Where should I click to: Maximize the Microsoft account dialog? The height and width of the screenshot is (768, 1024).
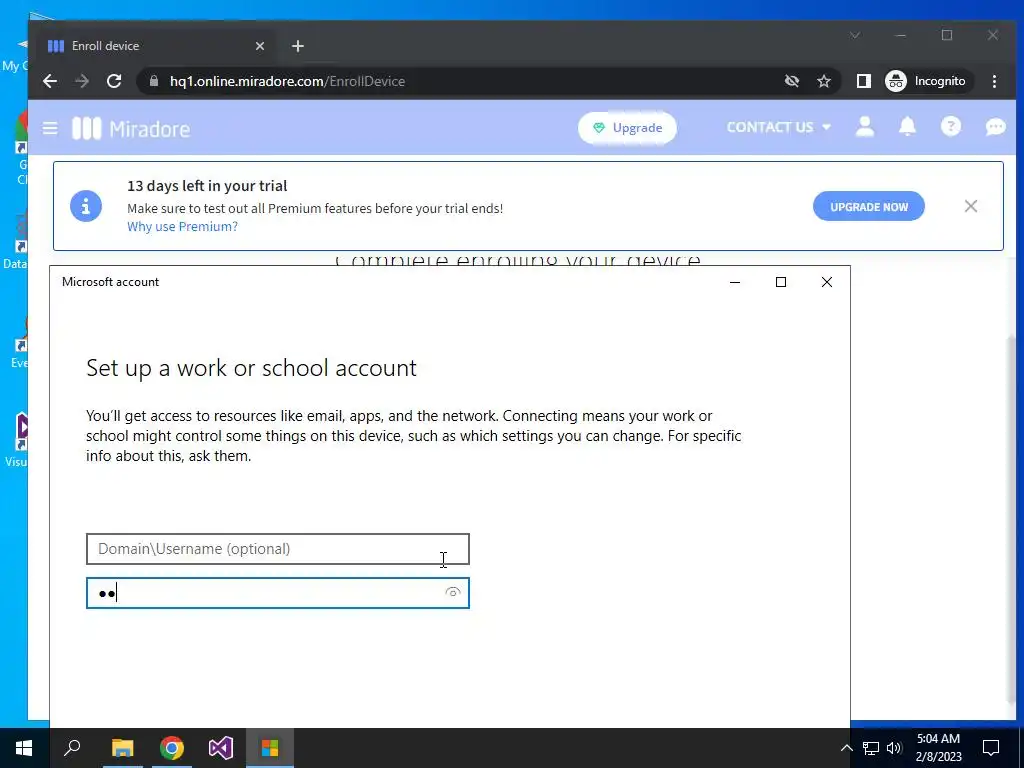[780, 282]
